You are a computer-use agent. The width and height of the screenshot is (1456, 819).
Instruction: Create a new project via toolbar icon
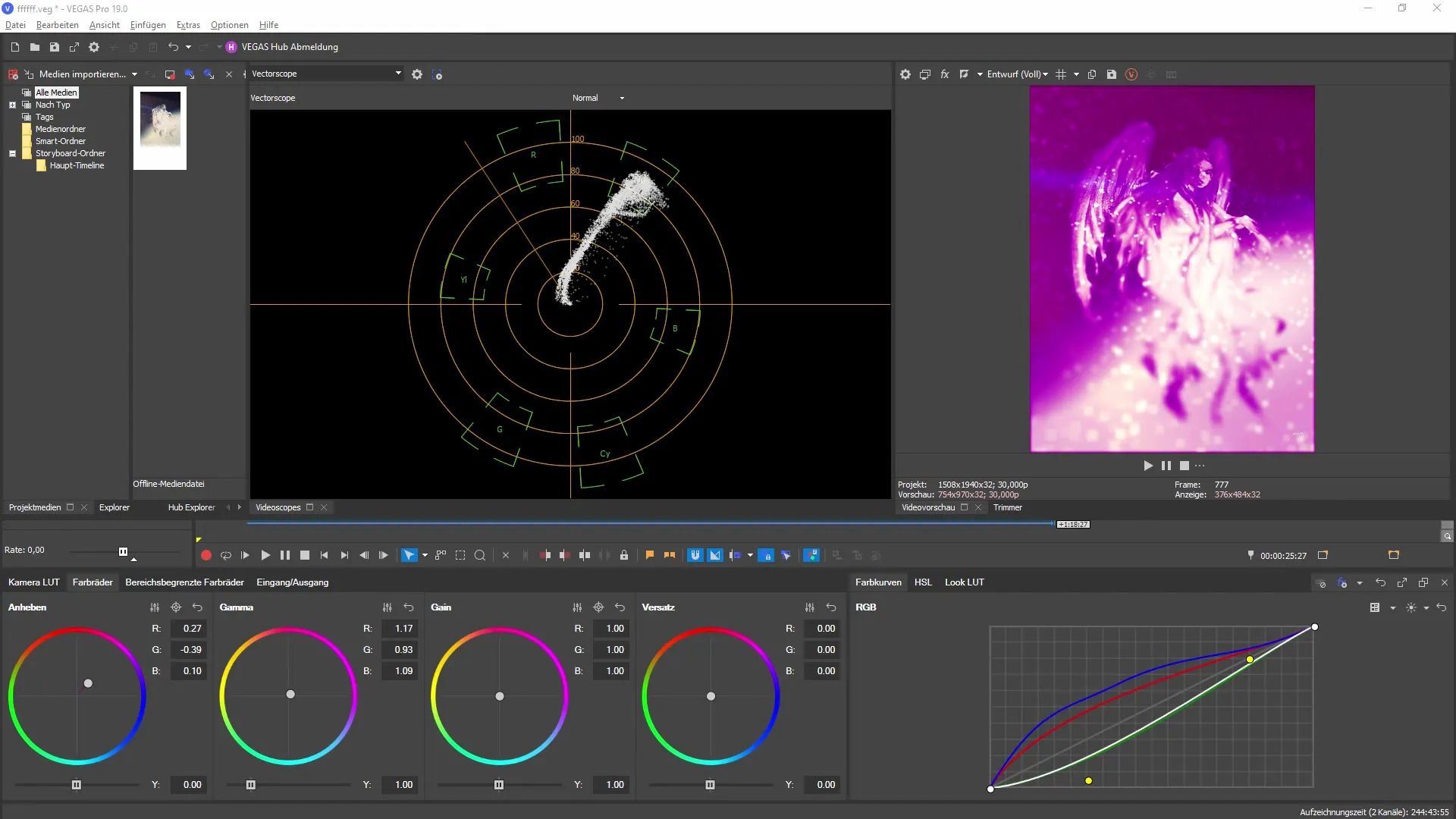click(14, 47)
